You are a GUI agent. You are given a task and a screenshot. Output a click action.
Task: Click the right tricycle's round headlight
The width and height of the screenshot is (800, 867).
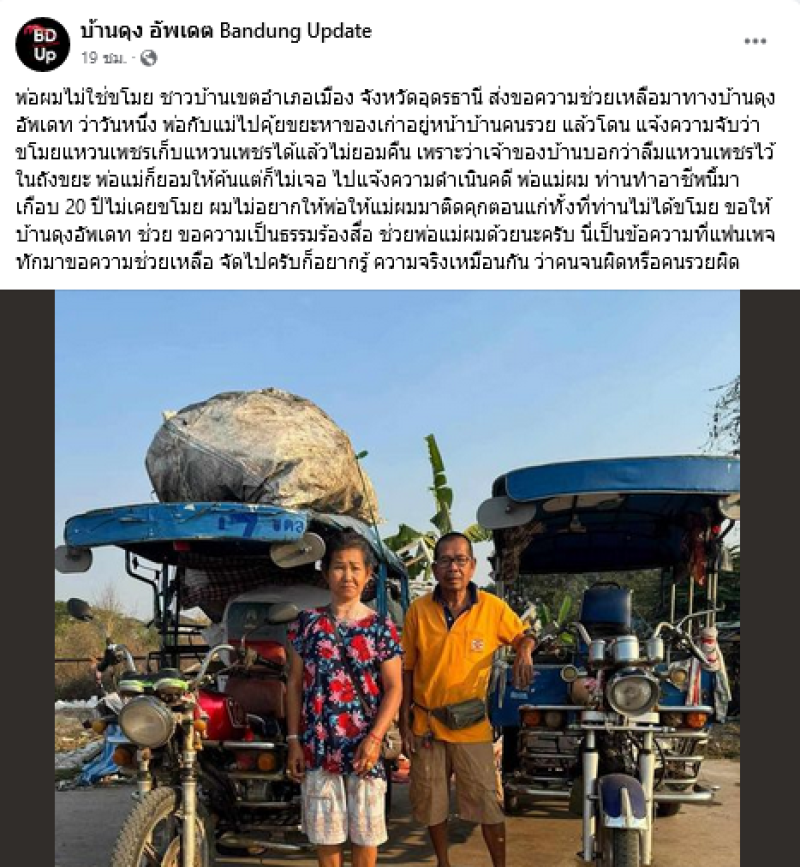(x=632, y=693)
